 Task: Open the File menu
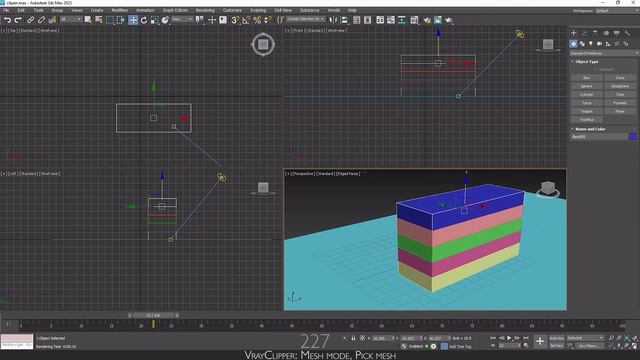6,10
